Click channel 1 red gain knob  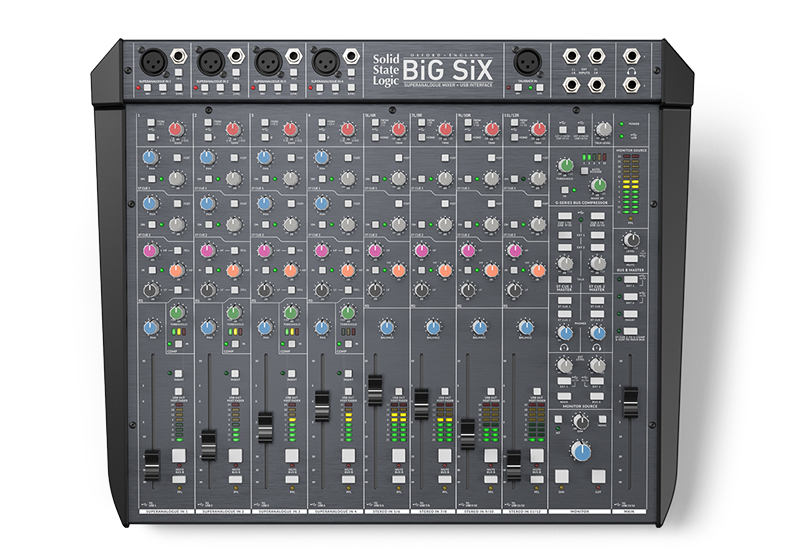176,129
